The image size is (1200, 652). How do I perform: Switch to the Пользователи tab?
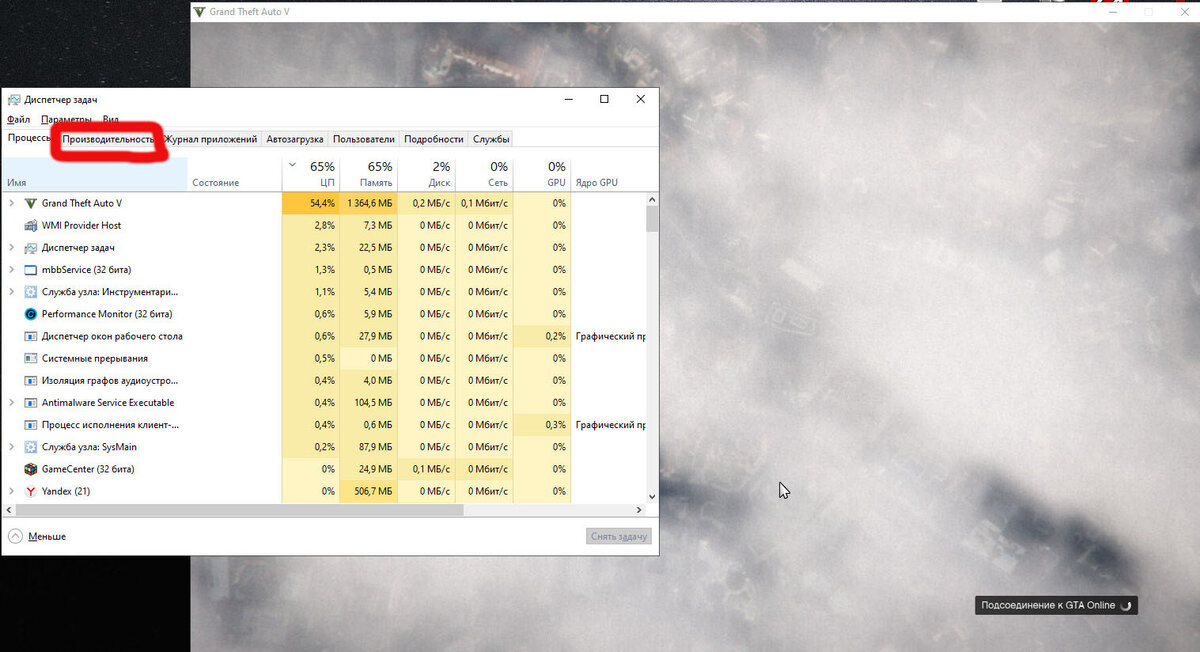tap(364, 139)
